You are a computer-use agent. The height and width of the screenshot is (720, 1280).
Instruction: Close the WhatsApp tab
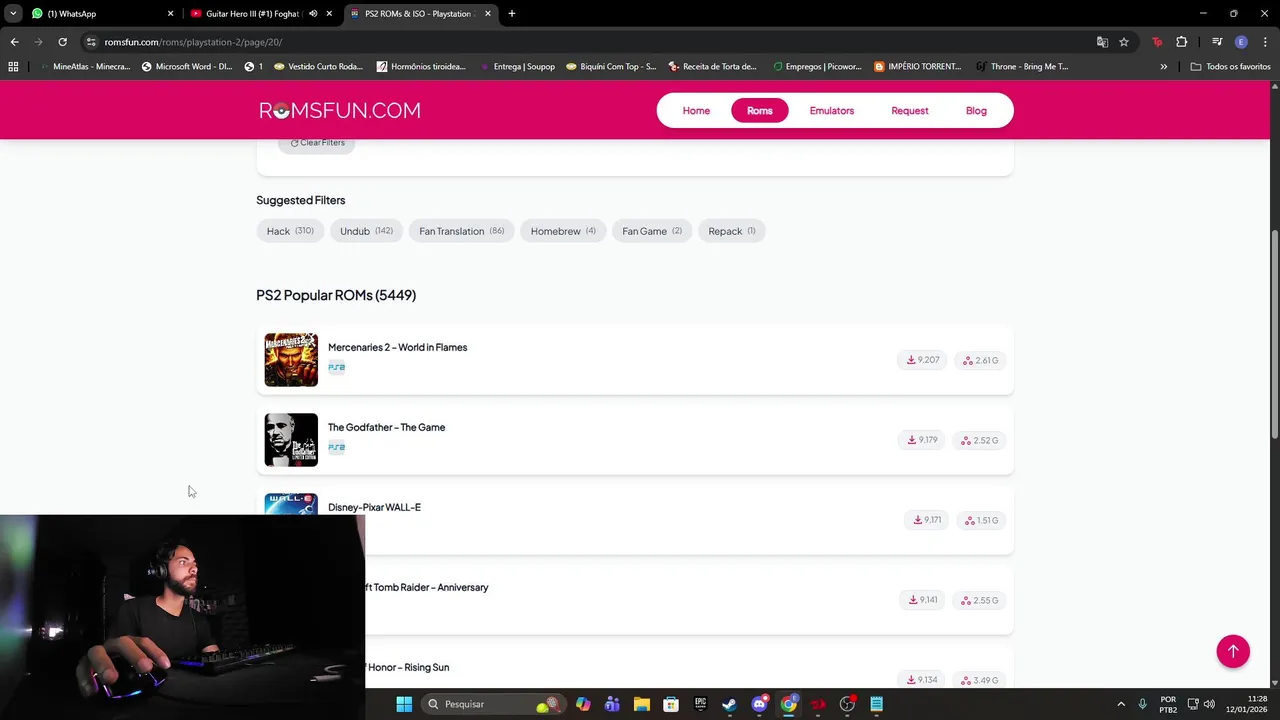[x=170, y=14]
